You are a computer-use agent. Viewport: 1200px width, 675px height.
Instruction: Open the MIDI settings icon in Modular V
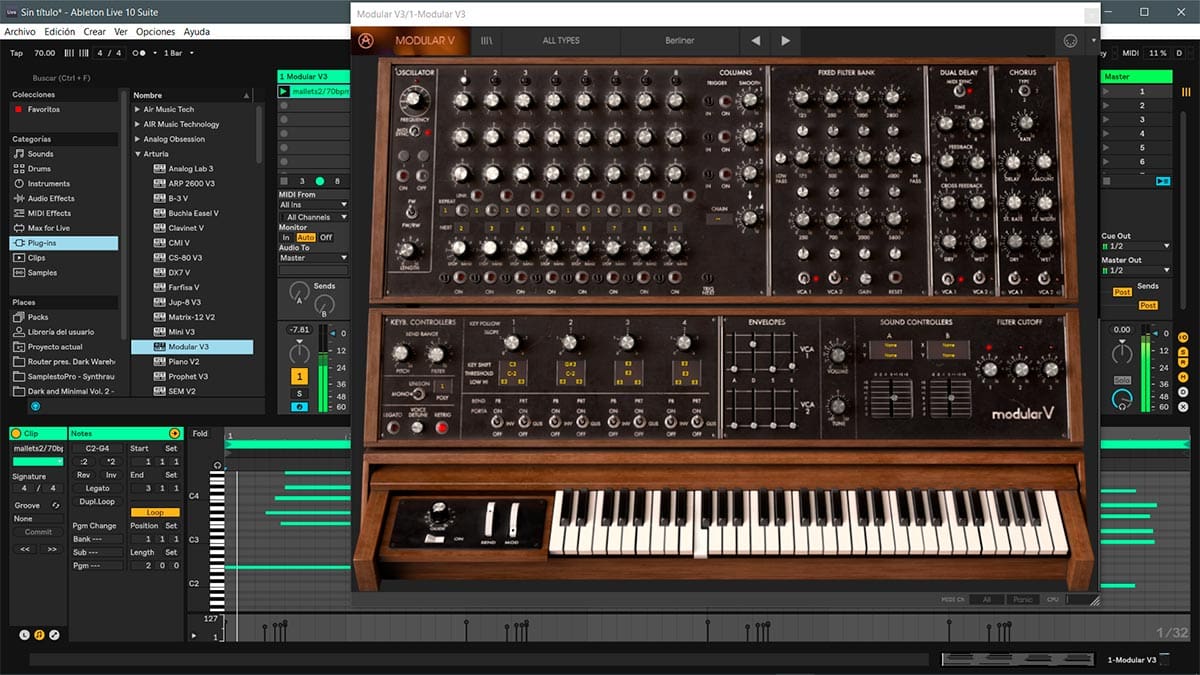point(1071,41)
